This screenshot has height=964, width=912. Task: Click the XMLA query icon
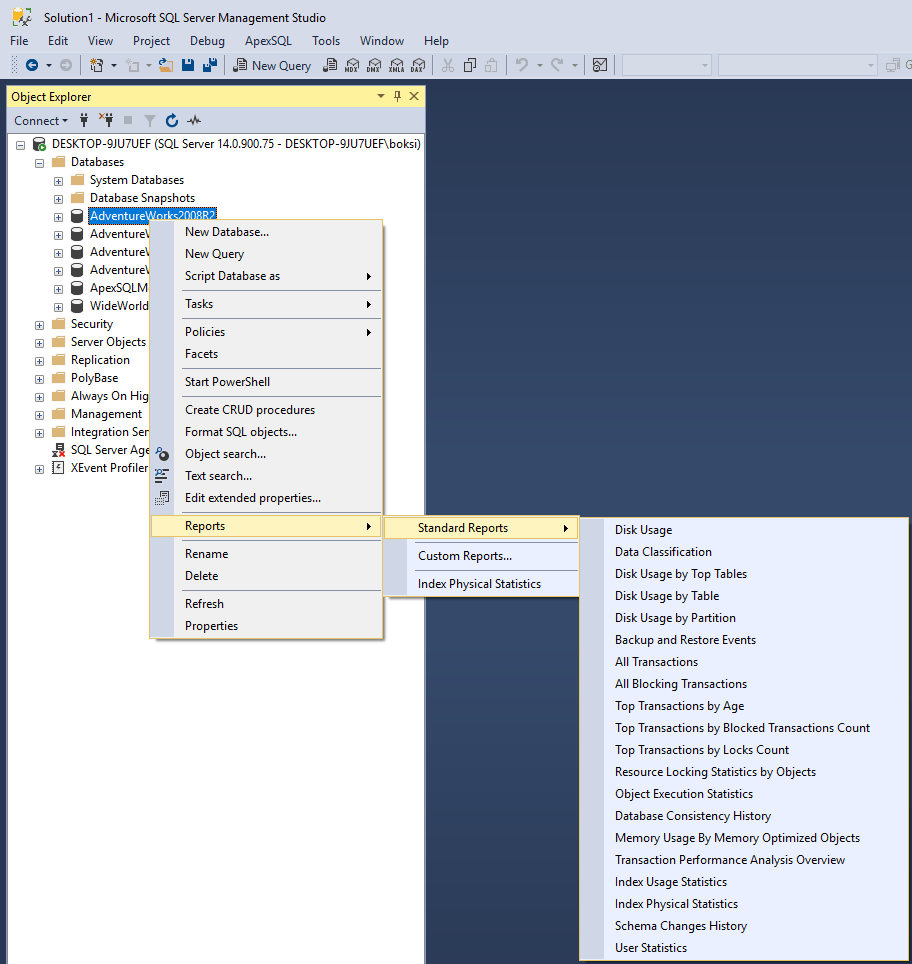(x=397, y=65)
